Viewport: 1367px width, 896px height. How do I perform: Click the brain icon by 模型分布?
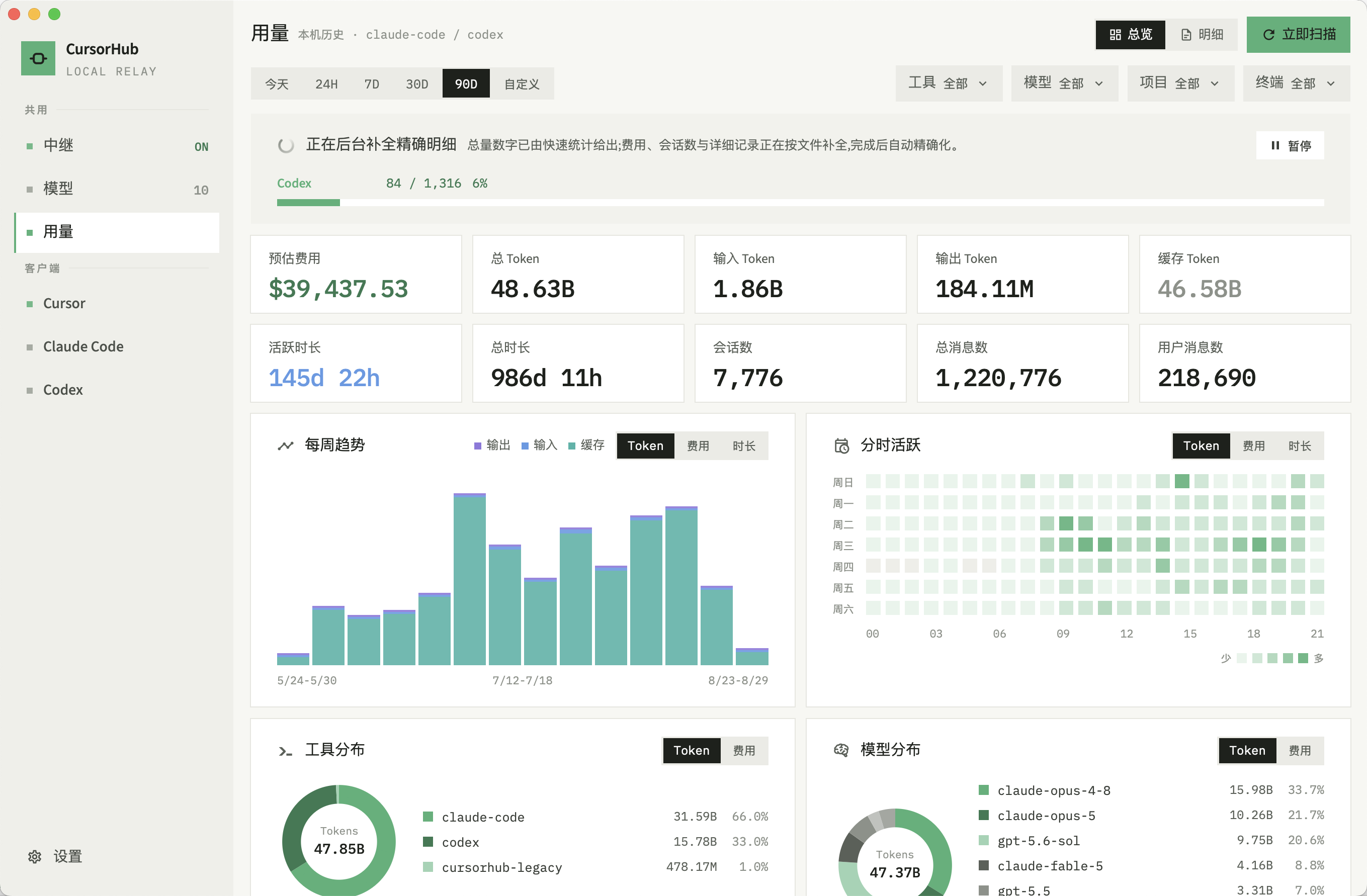[x=841, y=750]
